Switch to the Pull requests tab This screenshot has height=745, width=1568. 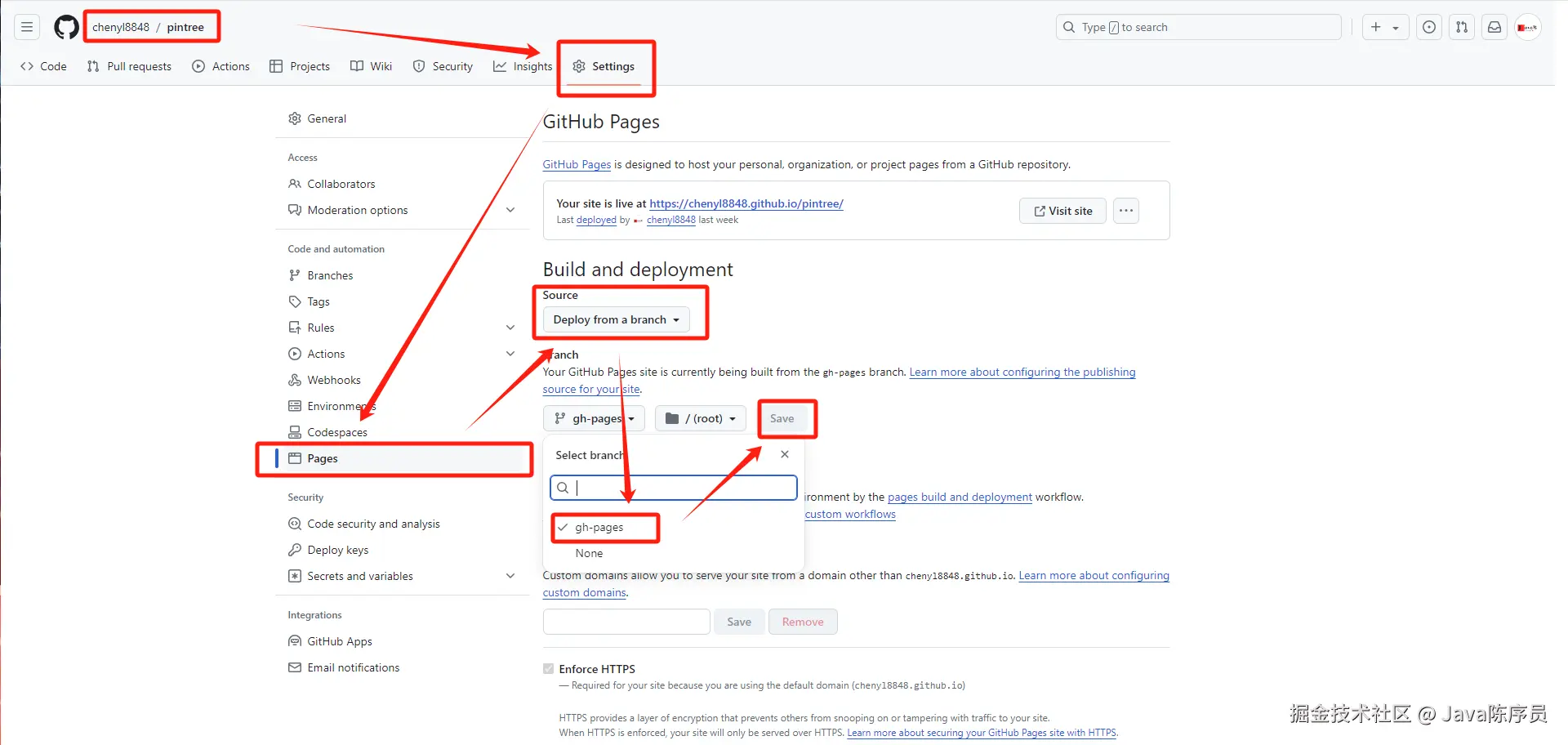129,66
